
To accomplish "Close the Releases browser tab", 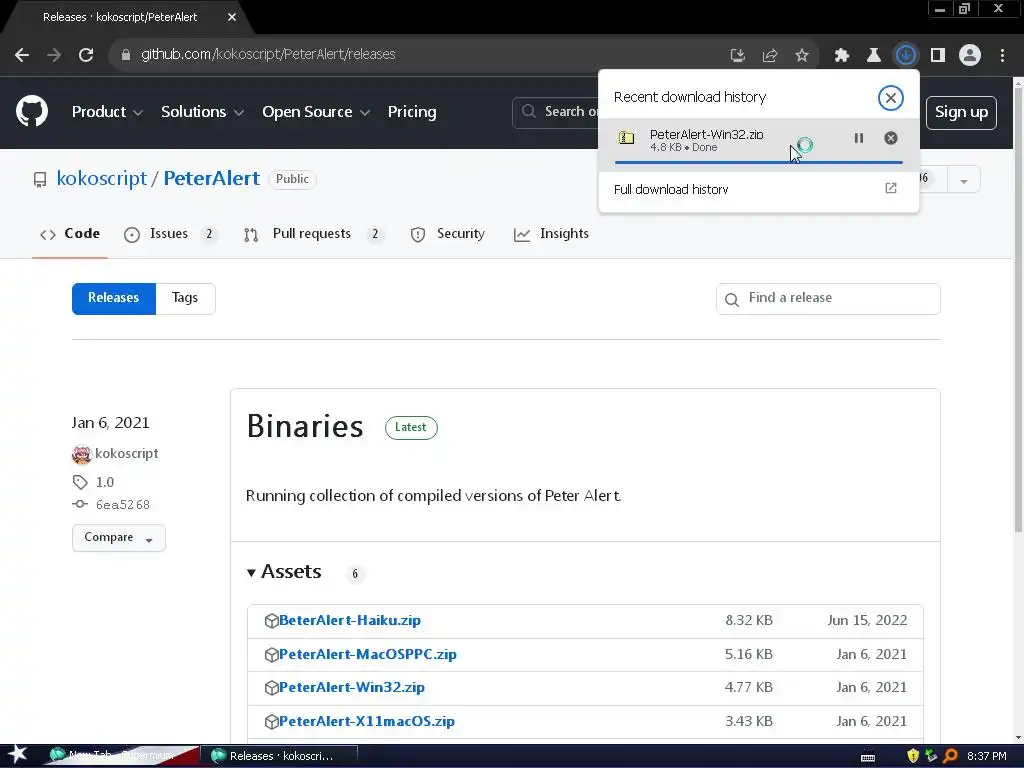I will pos(232,17).
